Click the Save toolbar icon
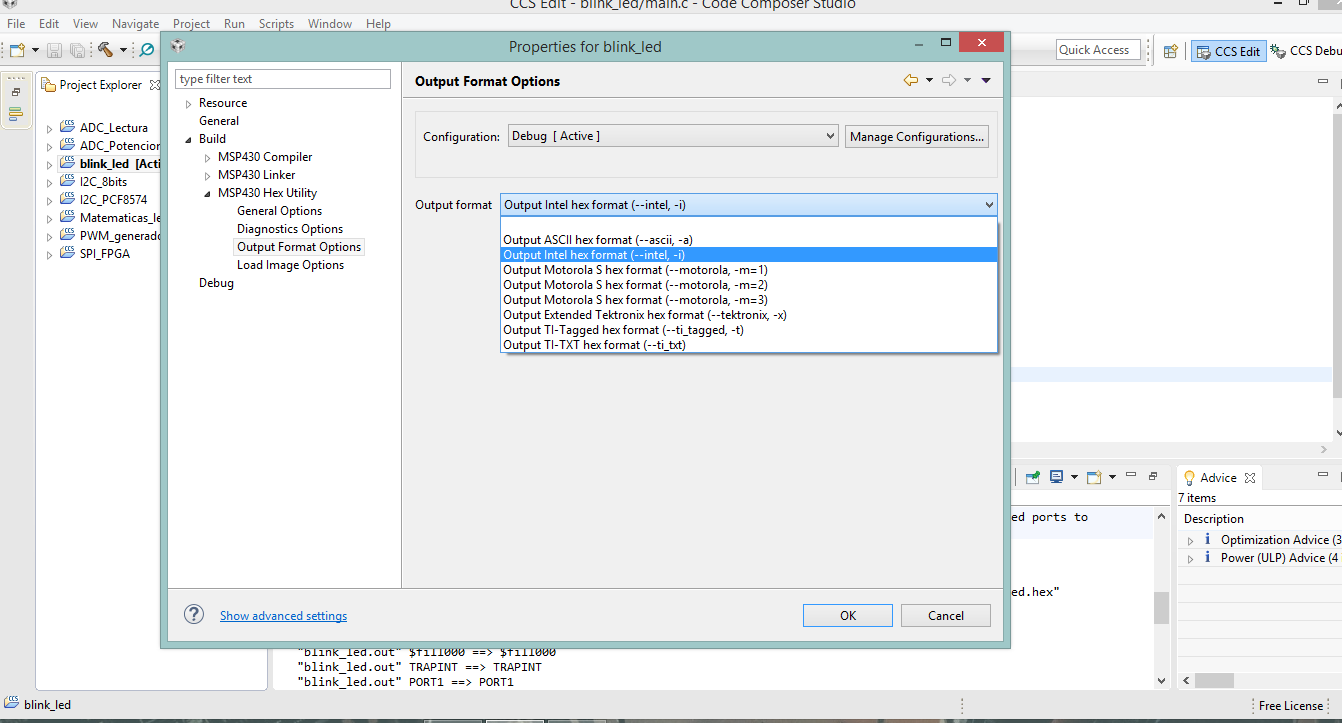Image resolution: width=1342 pixels, height=723 pixels. tap(54, 50)
